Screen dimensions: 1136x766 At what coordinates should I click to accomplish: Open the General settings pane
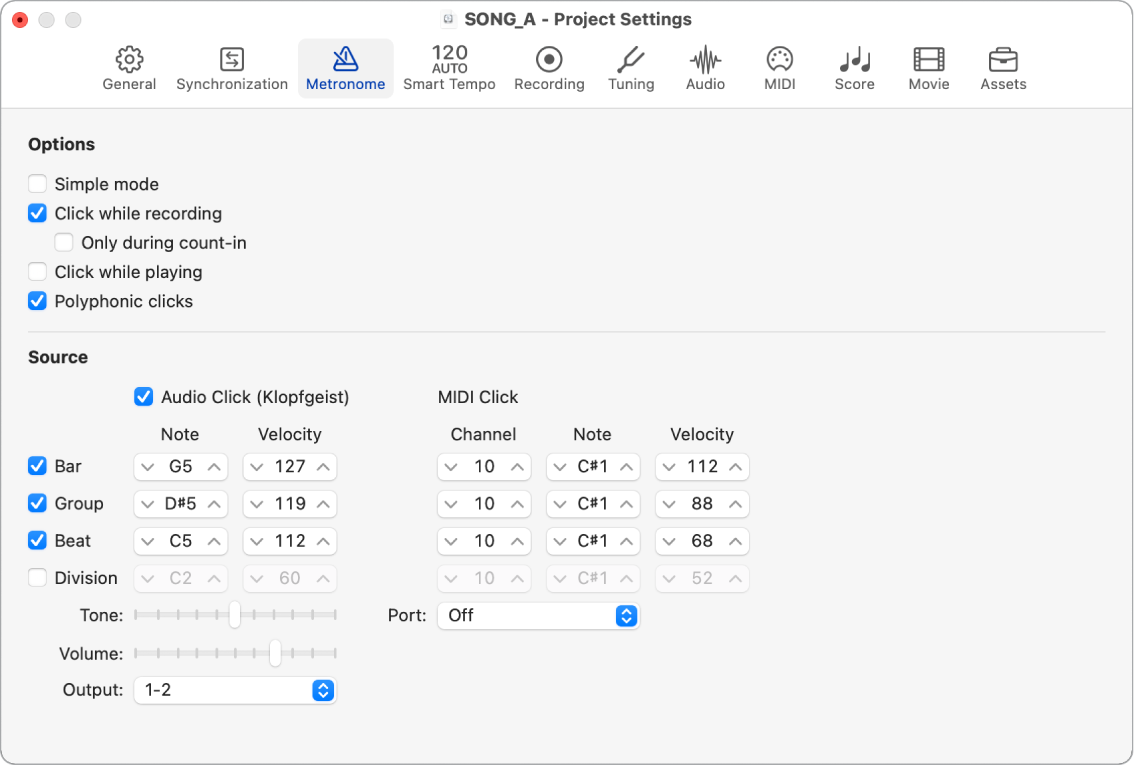(x=129, y=67)
